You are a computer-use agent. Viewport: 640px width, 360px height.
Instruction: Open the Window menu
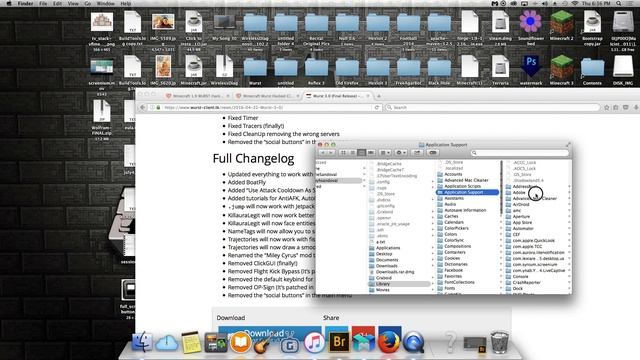coord(105,3)
